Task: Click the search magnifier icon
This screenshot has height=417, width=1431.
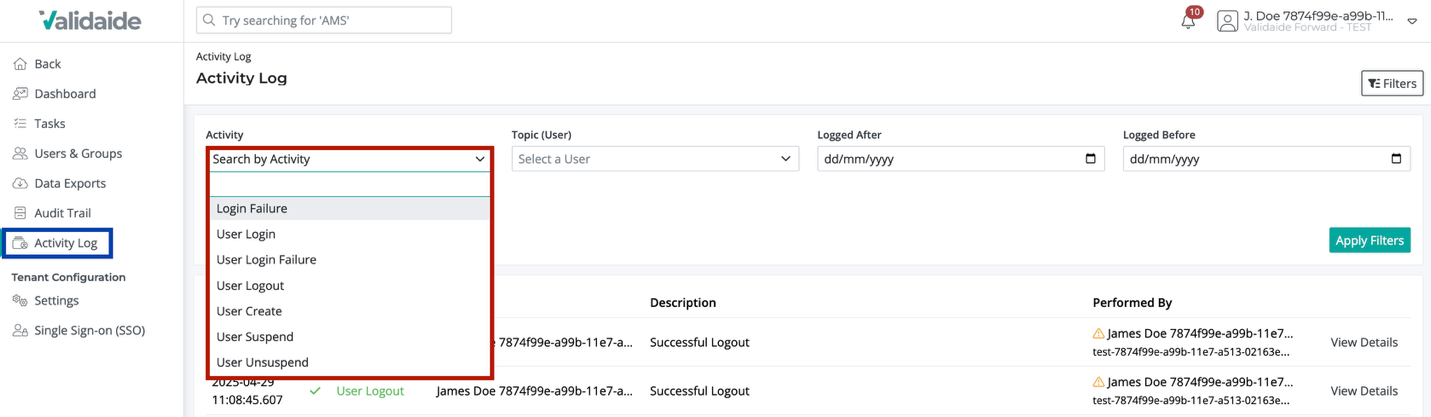Action: point(209,20)
